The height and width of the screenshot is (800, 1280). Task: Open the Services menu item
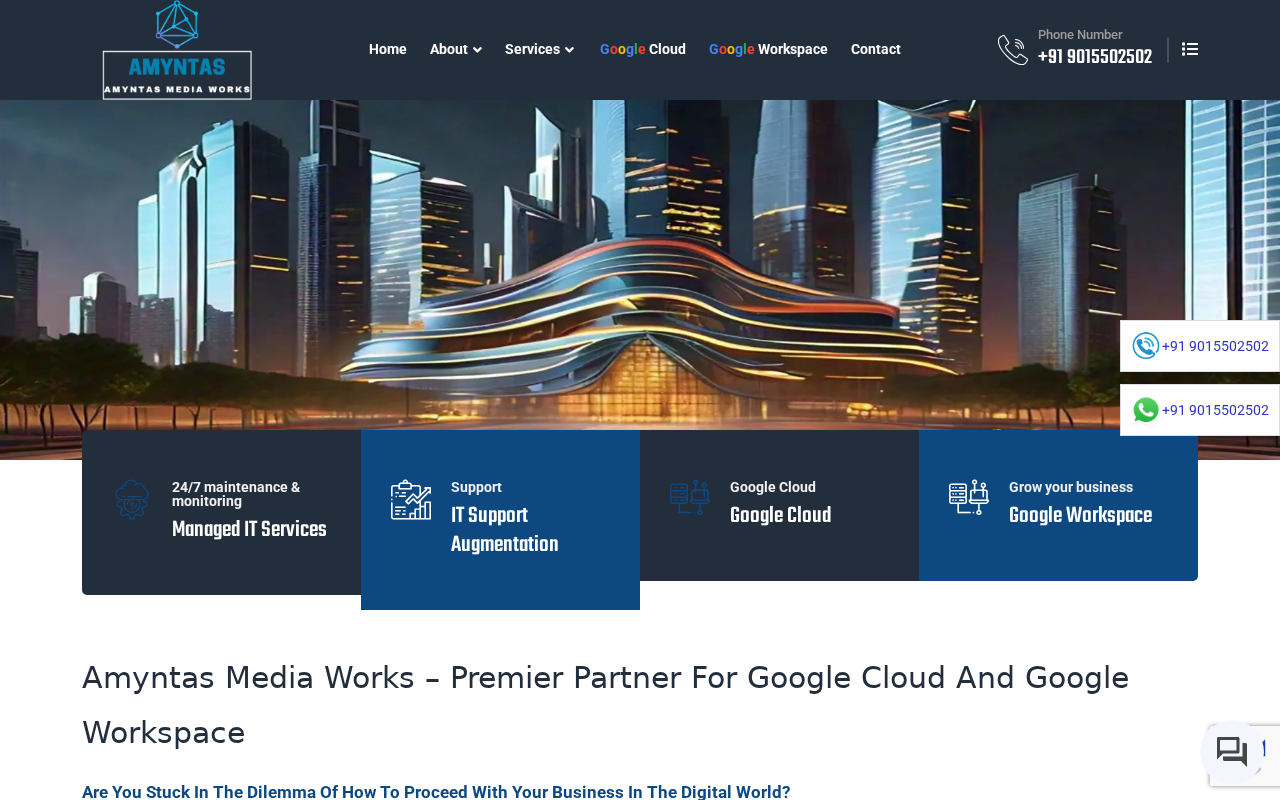[x=532, y=49]
